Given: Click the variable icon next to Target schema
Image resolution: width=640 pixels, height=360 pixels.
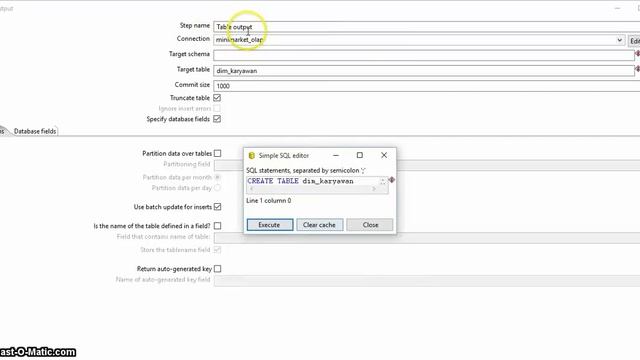Looking at the screenshot, I should (x=637, y=54).
